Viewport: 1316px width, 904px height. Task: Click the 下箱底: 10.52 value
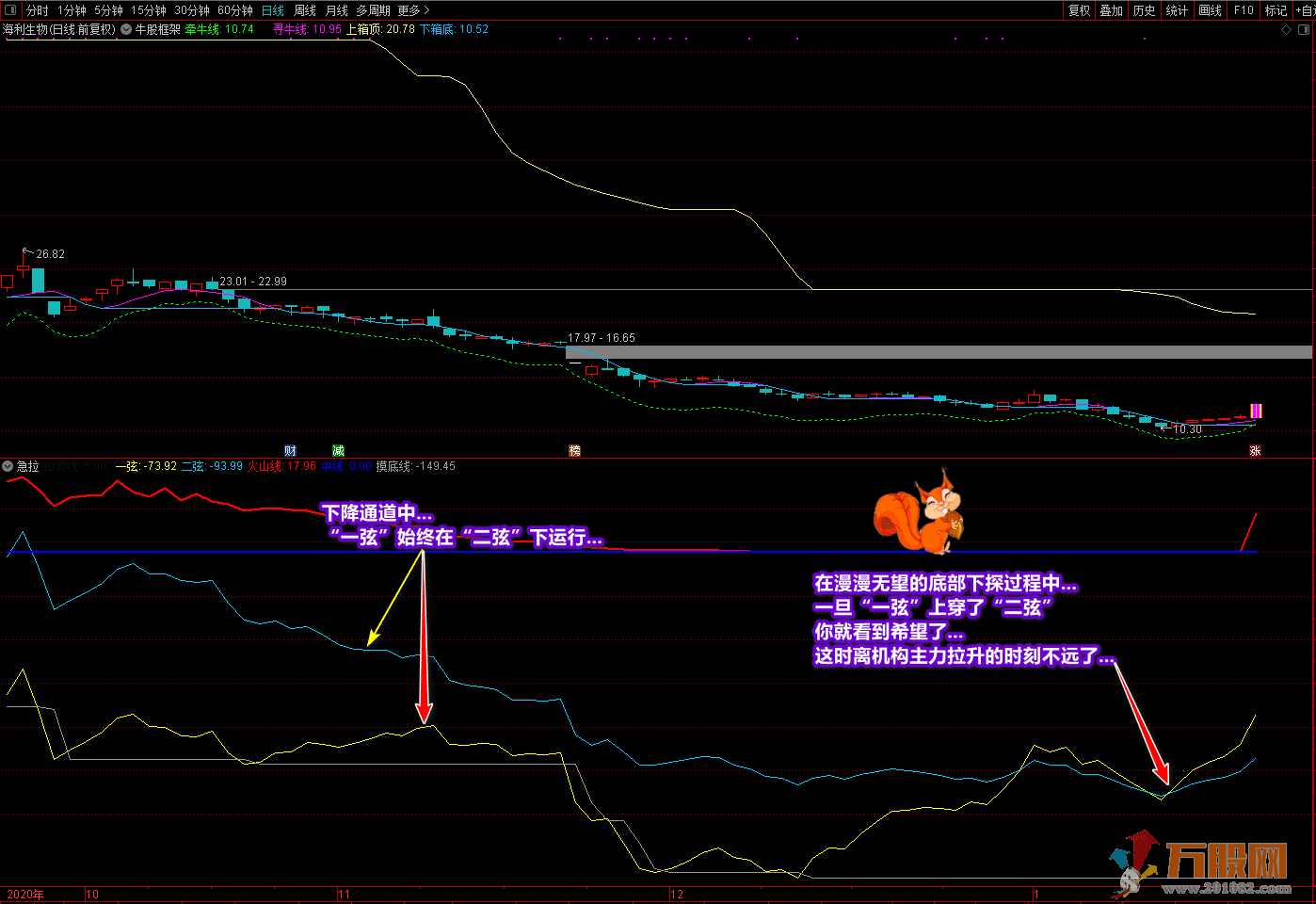pyautogui.click(x=454, y=29)
